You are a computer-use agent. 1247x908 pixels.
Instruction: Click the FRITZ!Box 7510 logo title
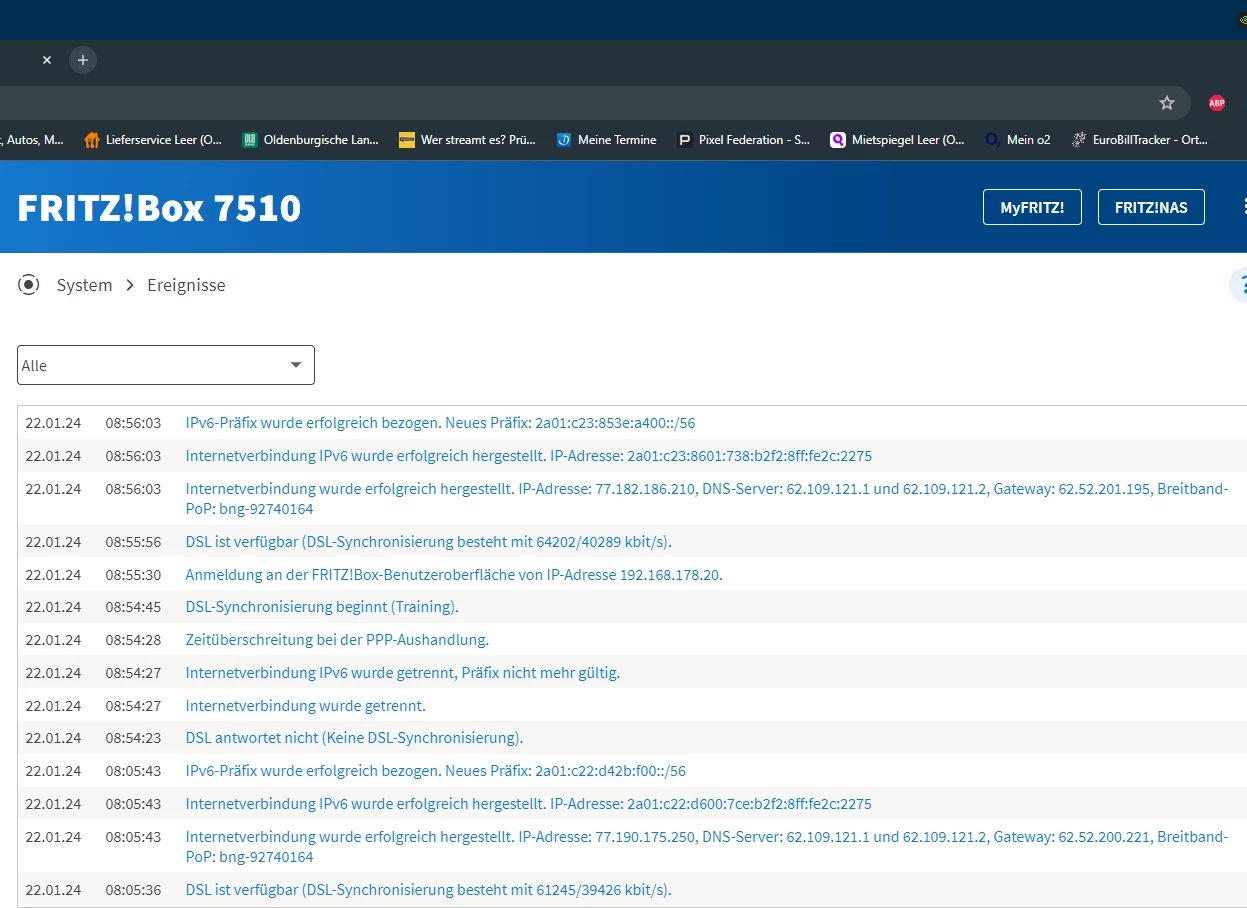pyautogui.click(x=159, y=207)
